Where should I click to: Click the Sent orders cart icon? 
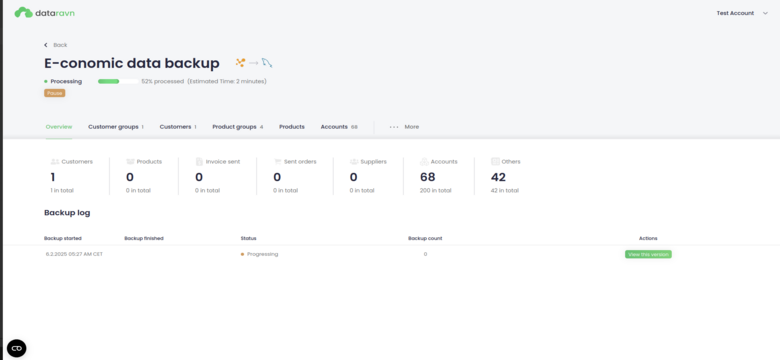tap(278, 162)
